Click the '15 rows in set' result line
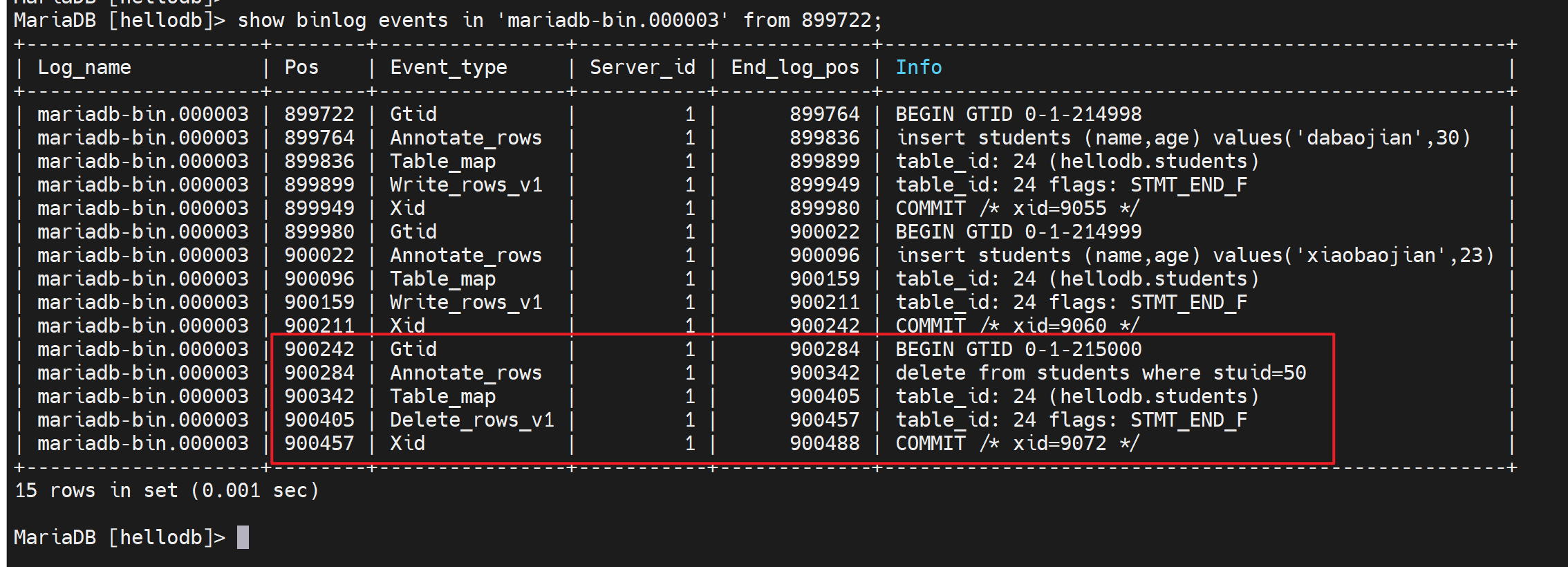Viewport: 1568px width, 567px height. [167, 491]
